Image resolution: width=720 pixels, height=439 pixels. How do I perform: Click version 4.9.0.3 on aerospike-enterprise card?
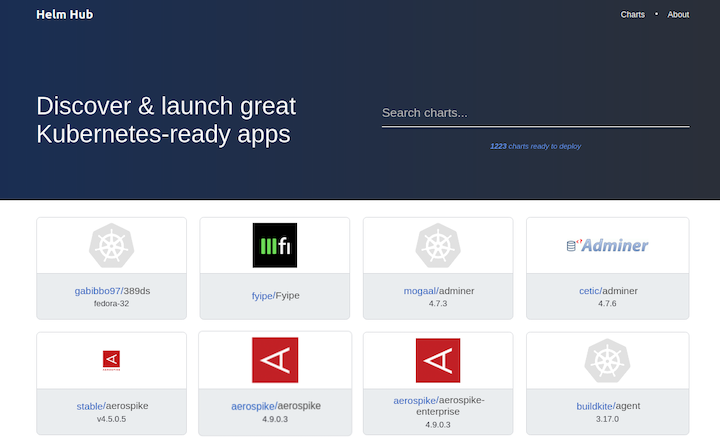[438, 425]
